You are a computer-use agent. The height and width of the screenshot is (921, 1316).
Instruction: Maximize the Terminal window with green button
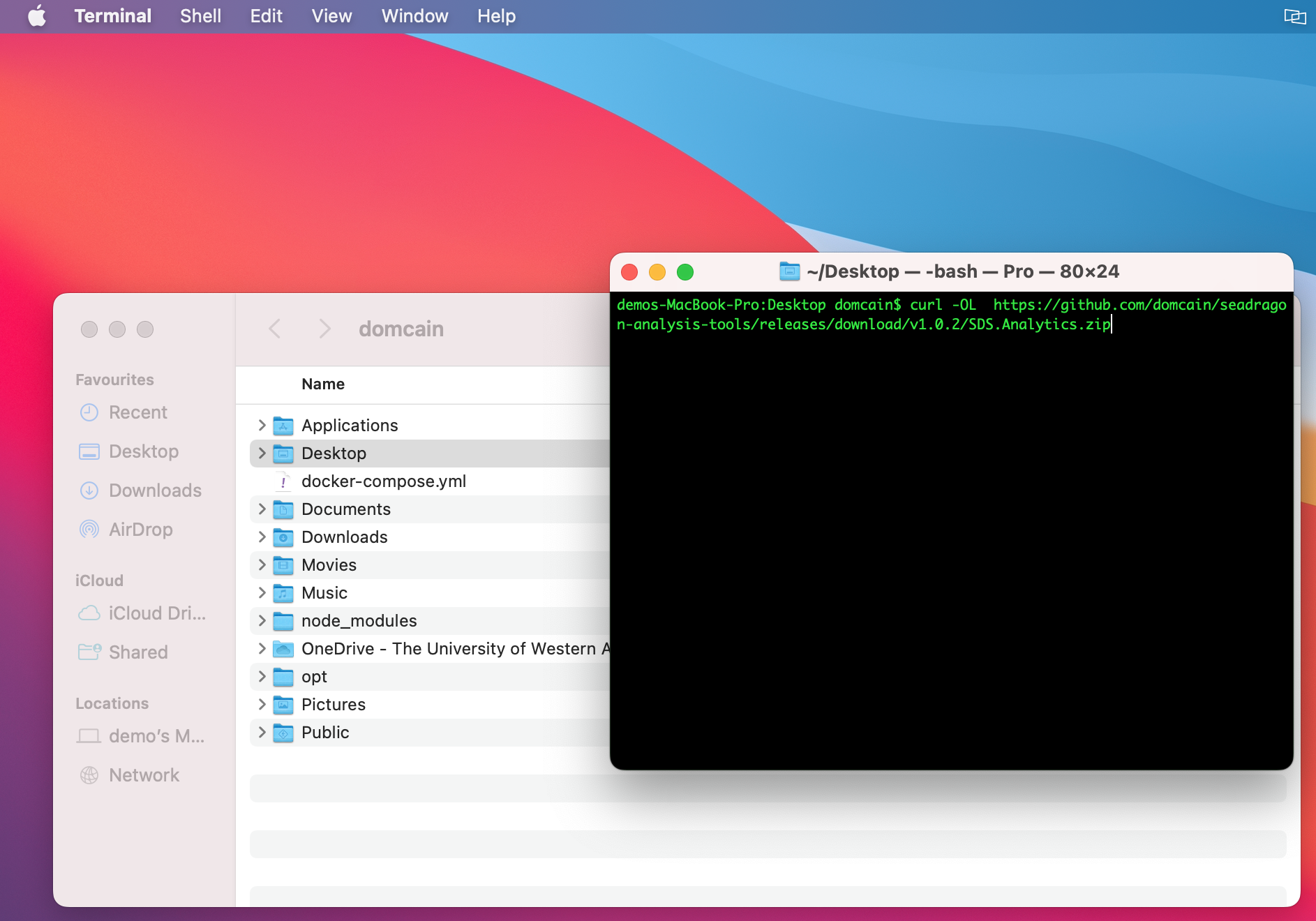pos(685,272)
